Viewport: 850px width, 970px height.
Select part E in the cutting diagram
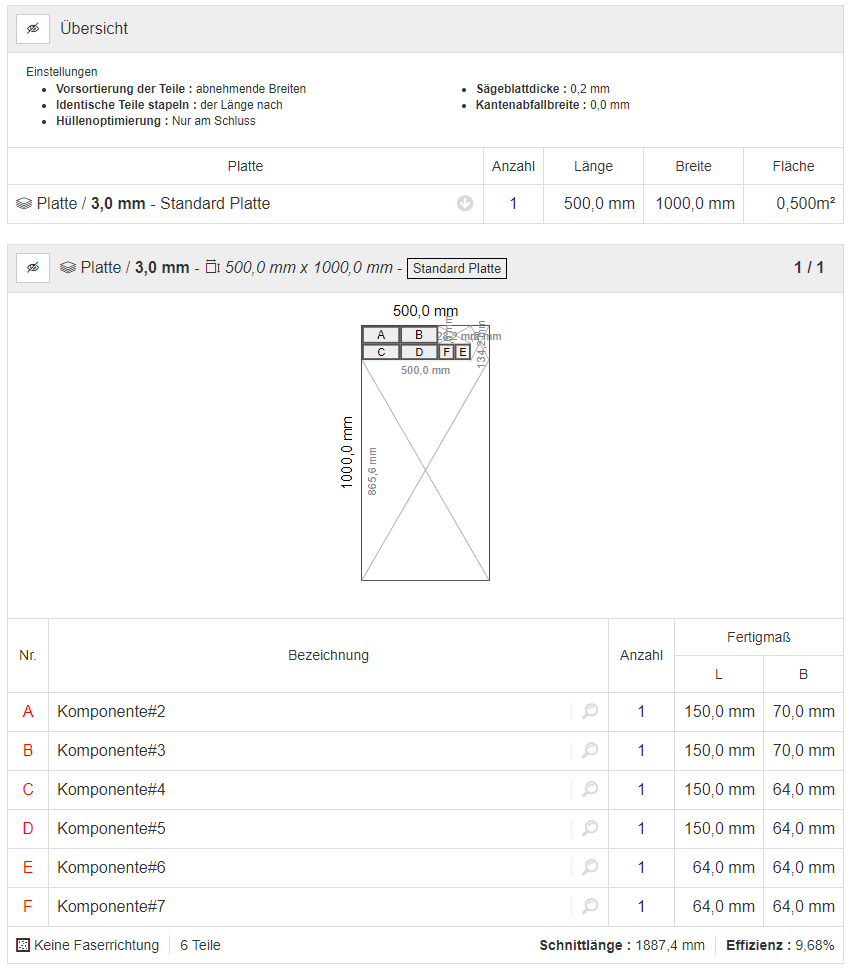[463, 352]
